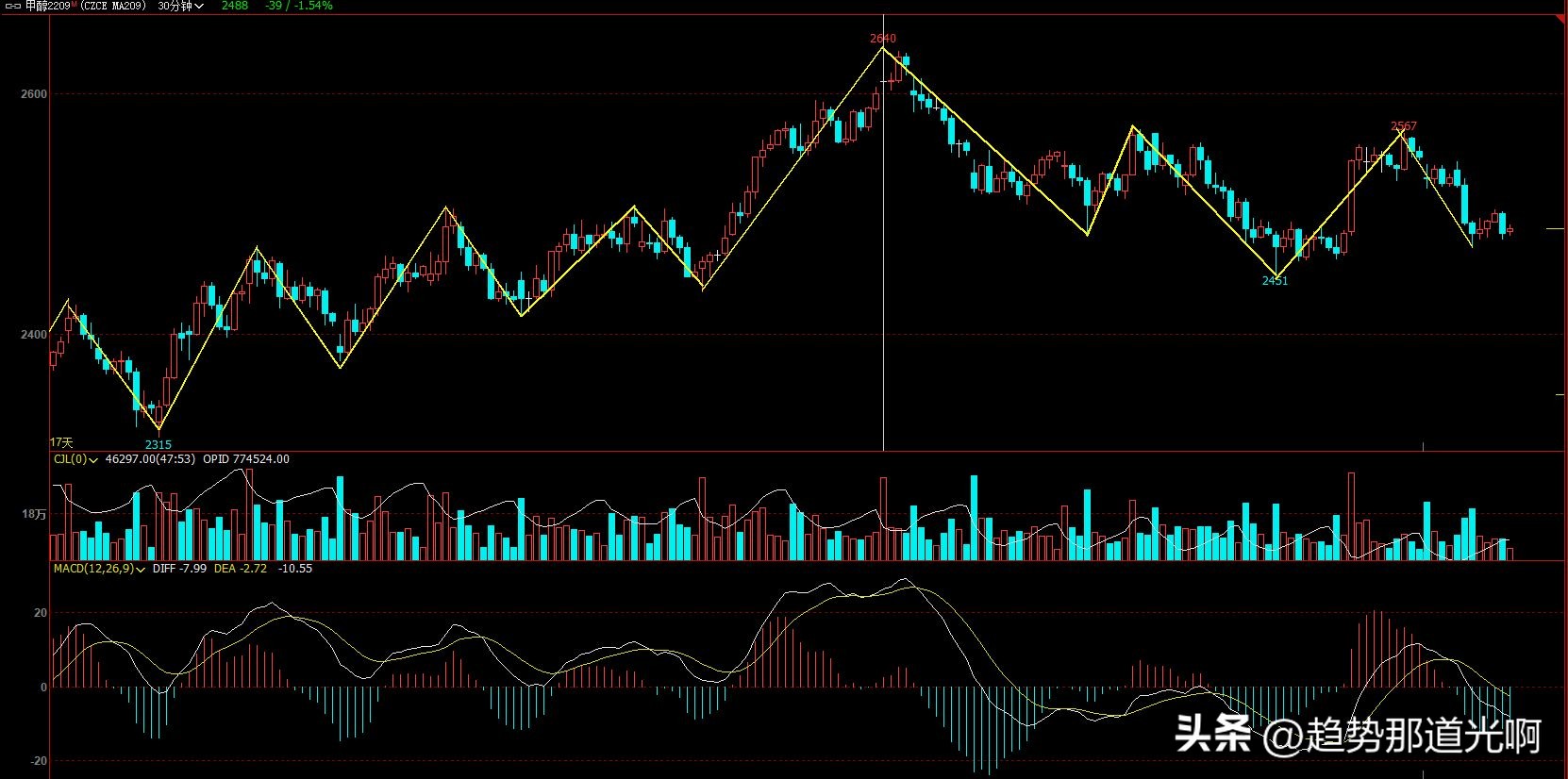The height and width of the screenshot is (779, 1568).
Task: Expand the CJL(0) indicator dropdown
Action: (75, 459)
